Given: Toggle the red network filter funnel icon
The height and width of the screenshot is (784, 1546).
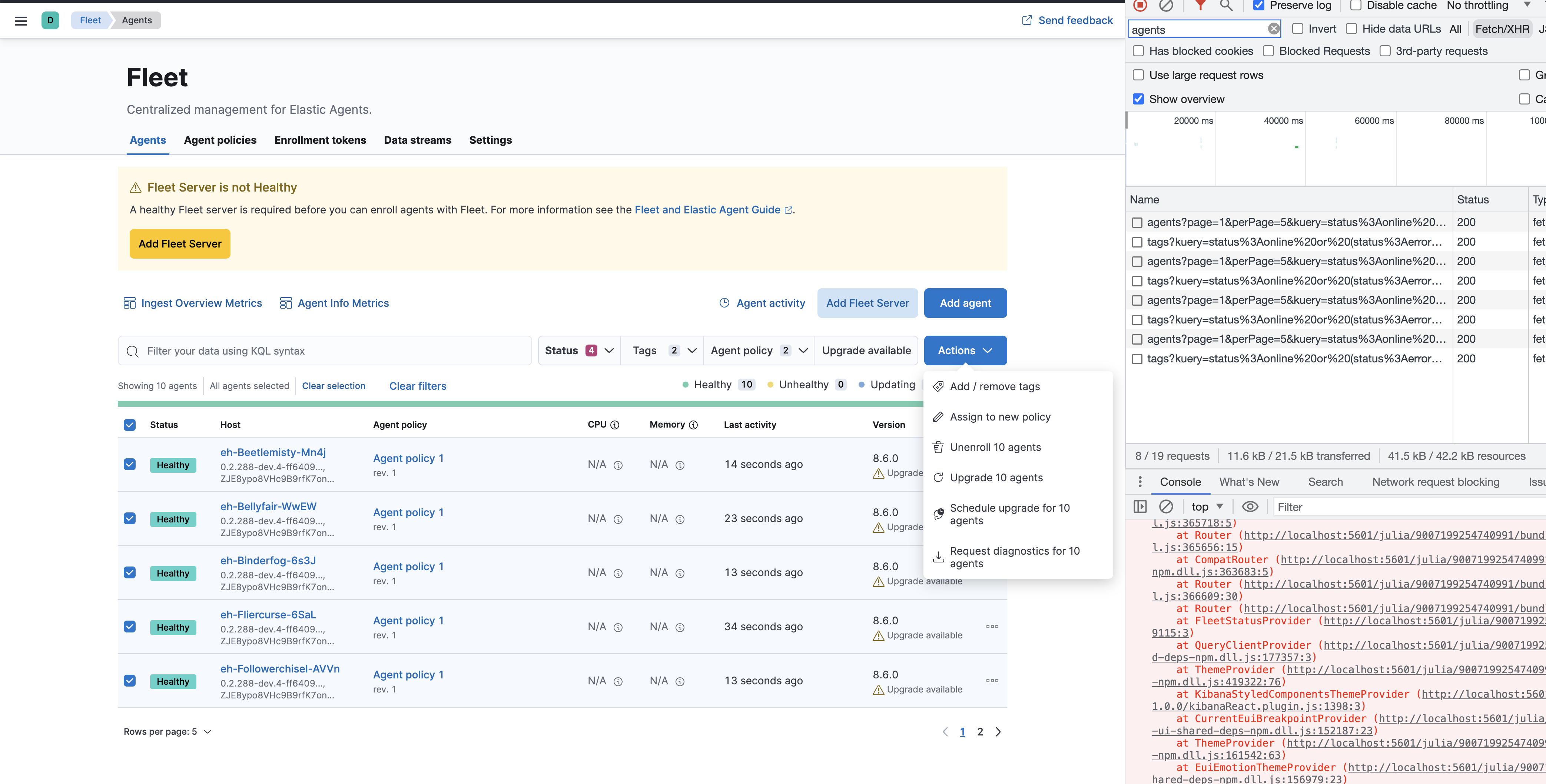Looking at the screenshot, I should tap(1200, 6).
